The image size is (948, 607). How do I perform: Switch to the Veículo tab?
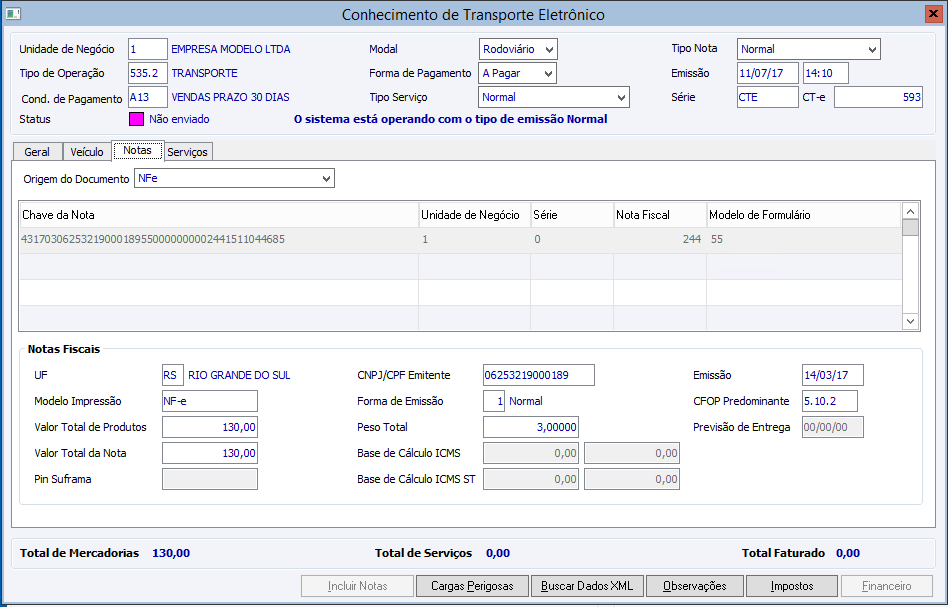tap(87, 152)
